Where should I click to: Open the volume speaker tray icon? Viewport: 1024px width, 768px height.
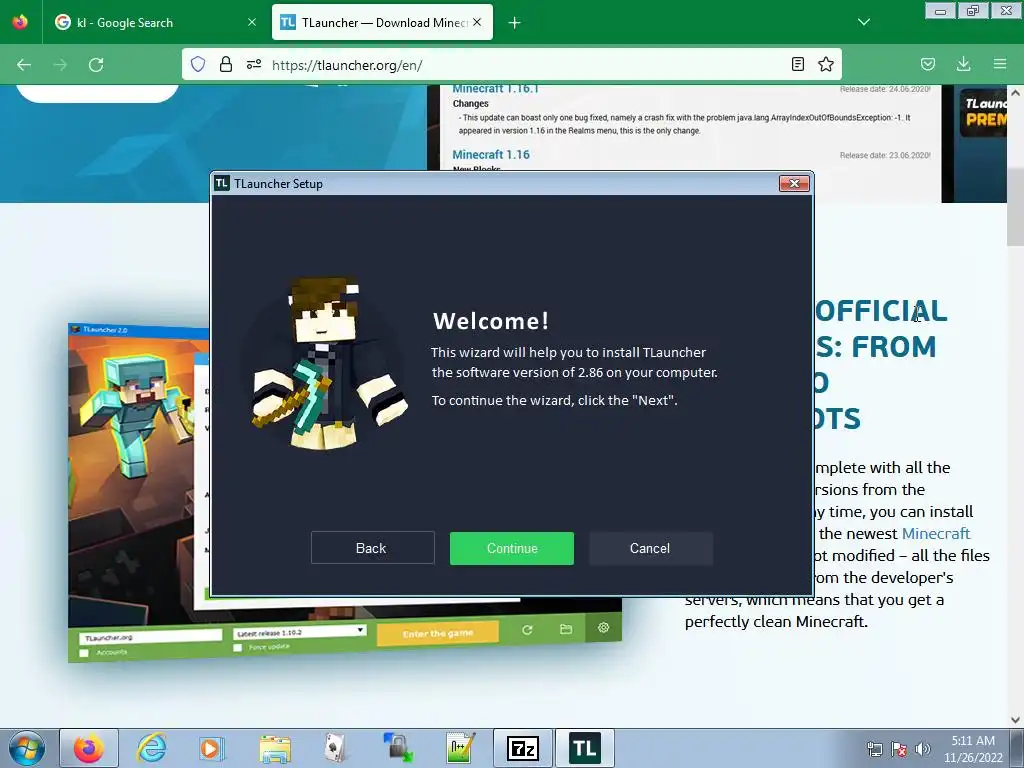pyautogui.click(x=923, y=750)
